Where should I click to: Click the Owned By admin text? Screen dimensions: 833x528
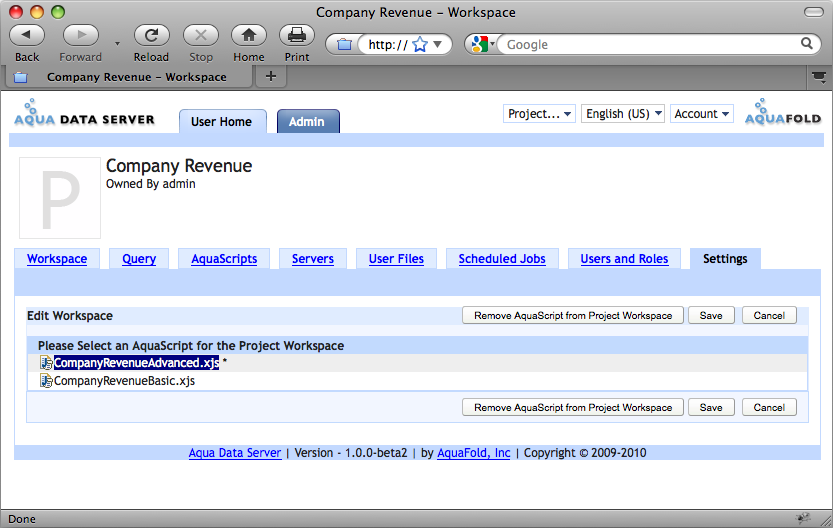tap(150, 184)
